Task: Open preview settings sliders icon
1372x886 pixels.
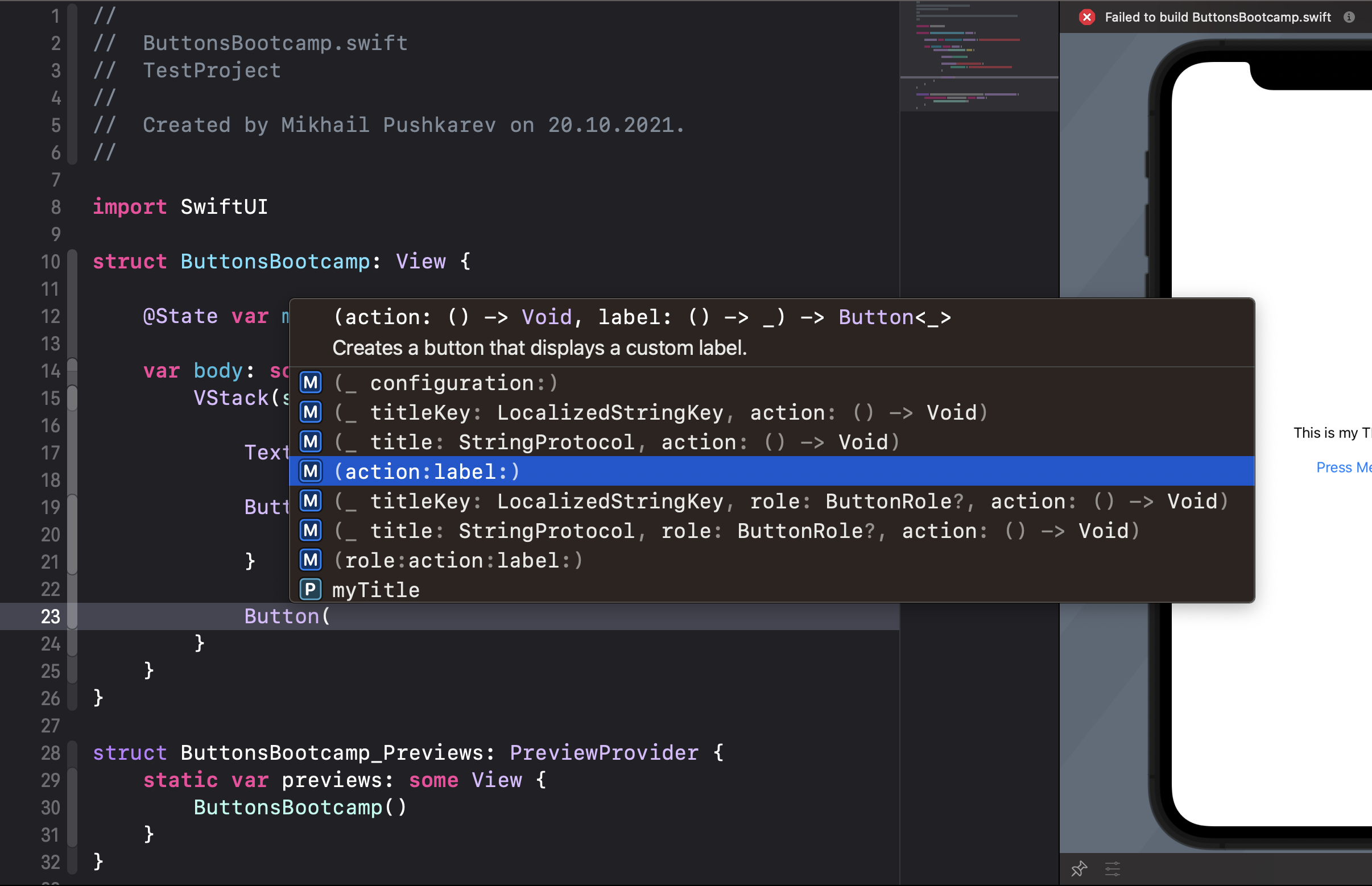Action: click(x=1113, y=868)
